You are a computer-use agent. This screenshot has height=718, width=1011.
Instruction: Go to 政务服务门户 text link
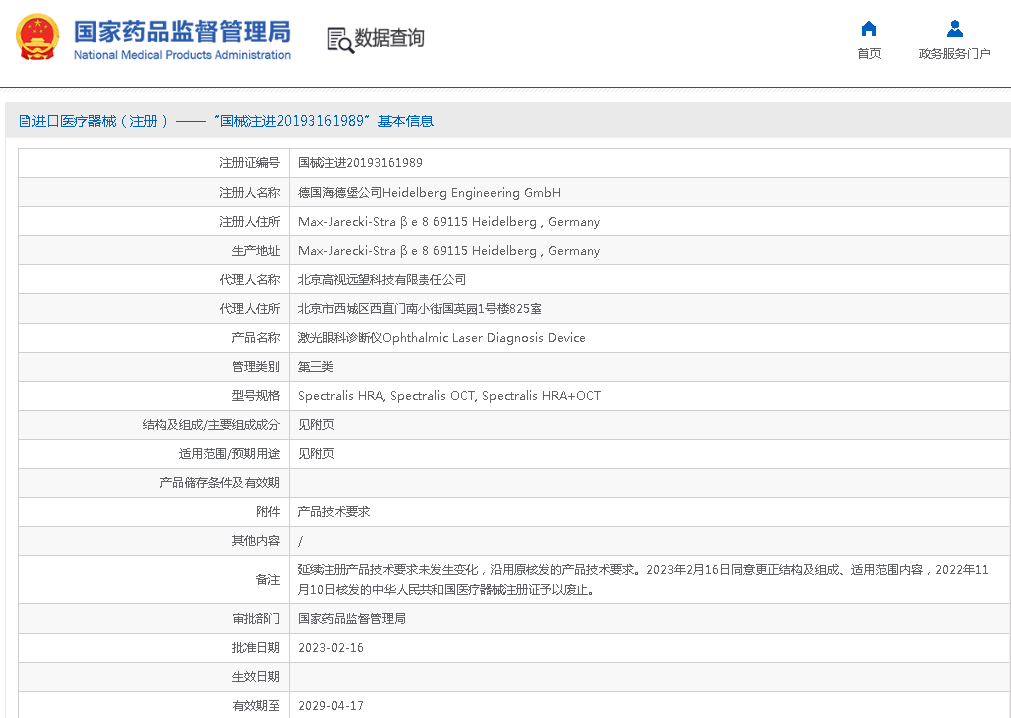(x=954, y=54)
